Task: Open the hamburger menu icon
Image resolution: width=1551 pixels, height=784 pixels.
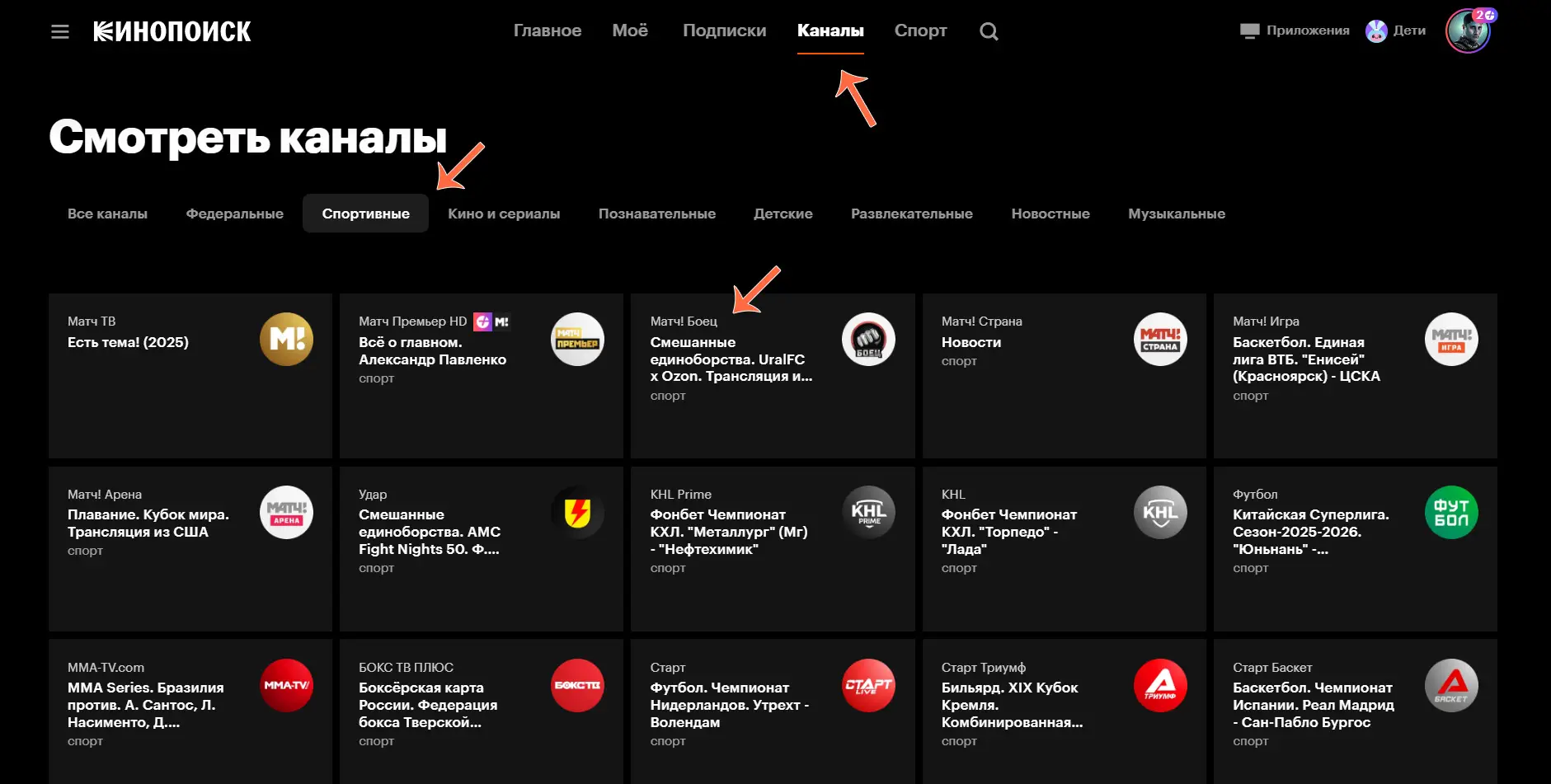Action: coord(59,32)
